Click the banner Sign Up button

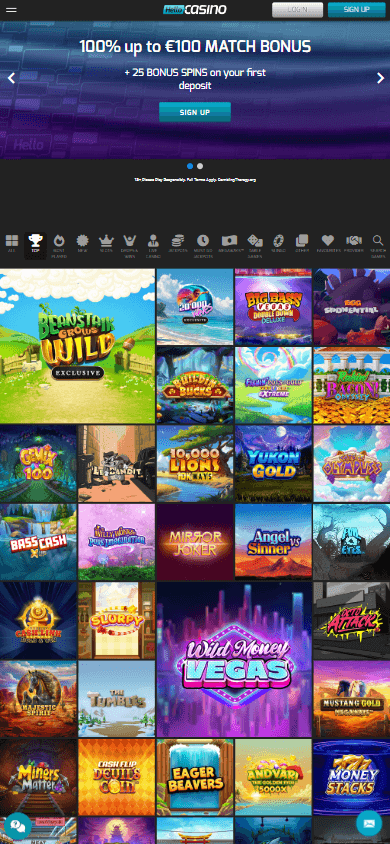point(195,112)
